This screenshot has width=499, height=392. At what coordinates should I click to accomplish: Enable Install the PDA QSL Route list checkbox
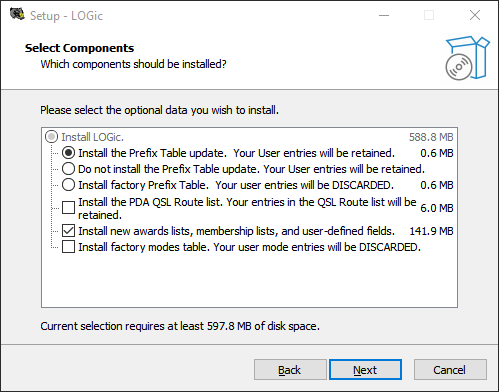(68, 208)
